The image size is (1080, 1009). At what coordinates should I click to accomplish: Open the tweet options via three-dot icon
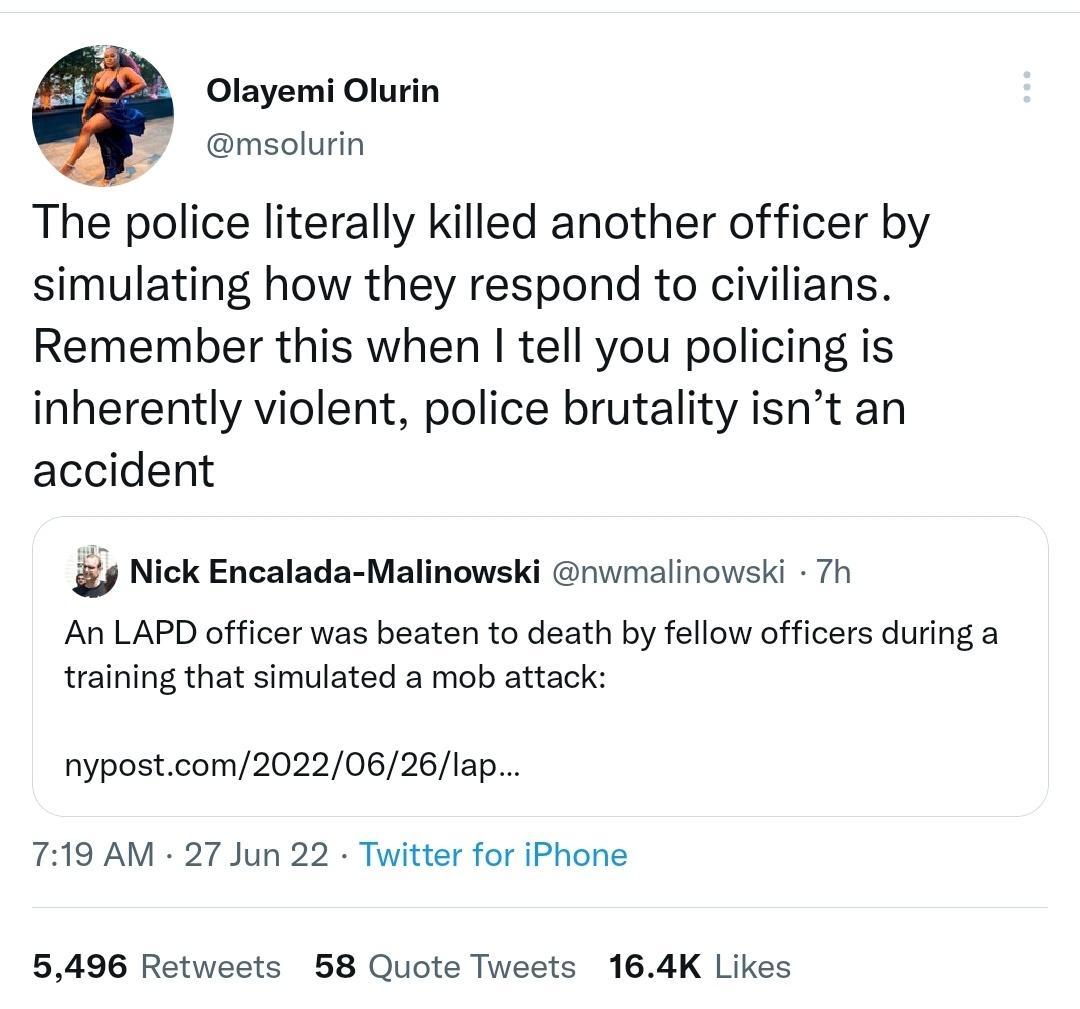coord(1026,90)
